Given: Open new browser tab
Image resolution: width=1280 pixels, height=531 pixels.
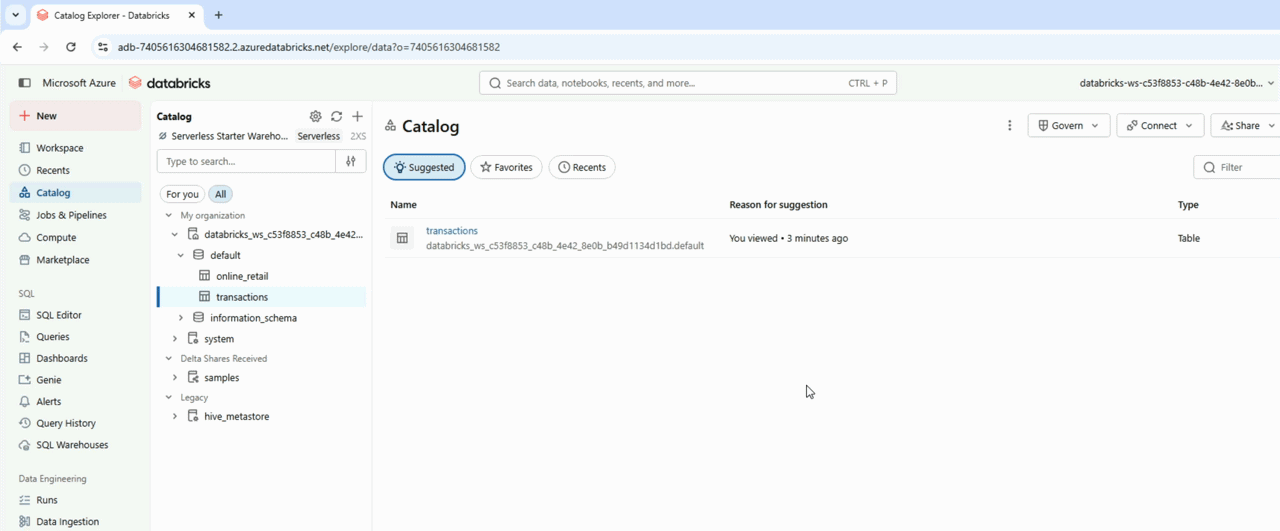Looking at the screenshot, I should pos(218,15).
